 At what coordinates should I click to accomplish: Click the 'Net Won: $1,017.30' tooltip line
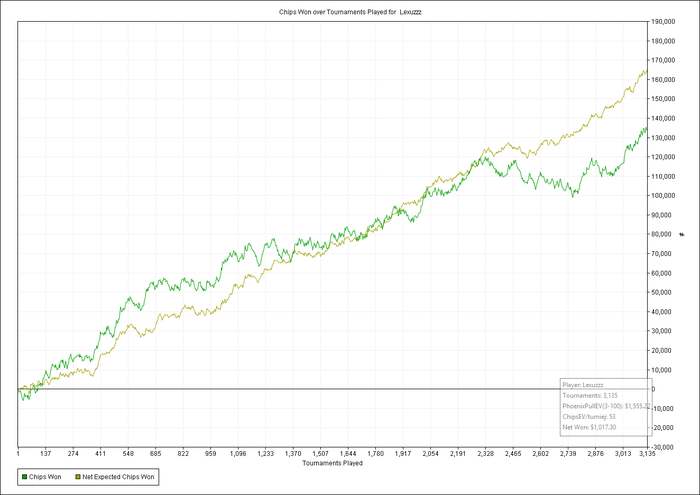point(589,427)
